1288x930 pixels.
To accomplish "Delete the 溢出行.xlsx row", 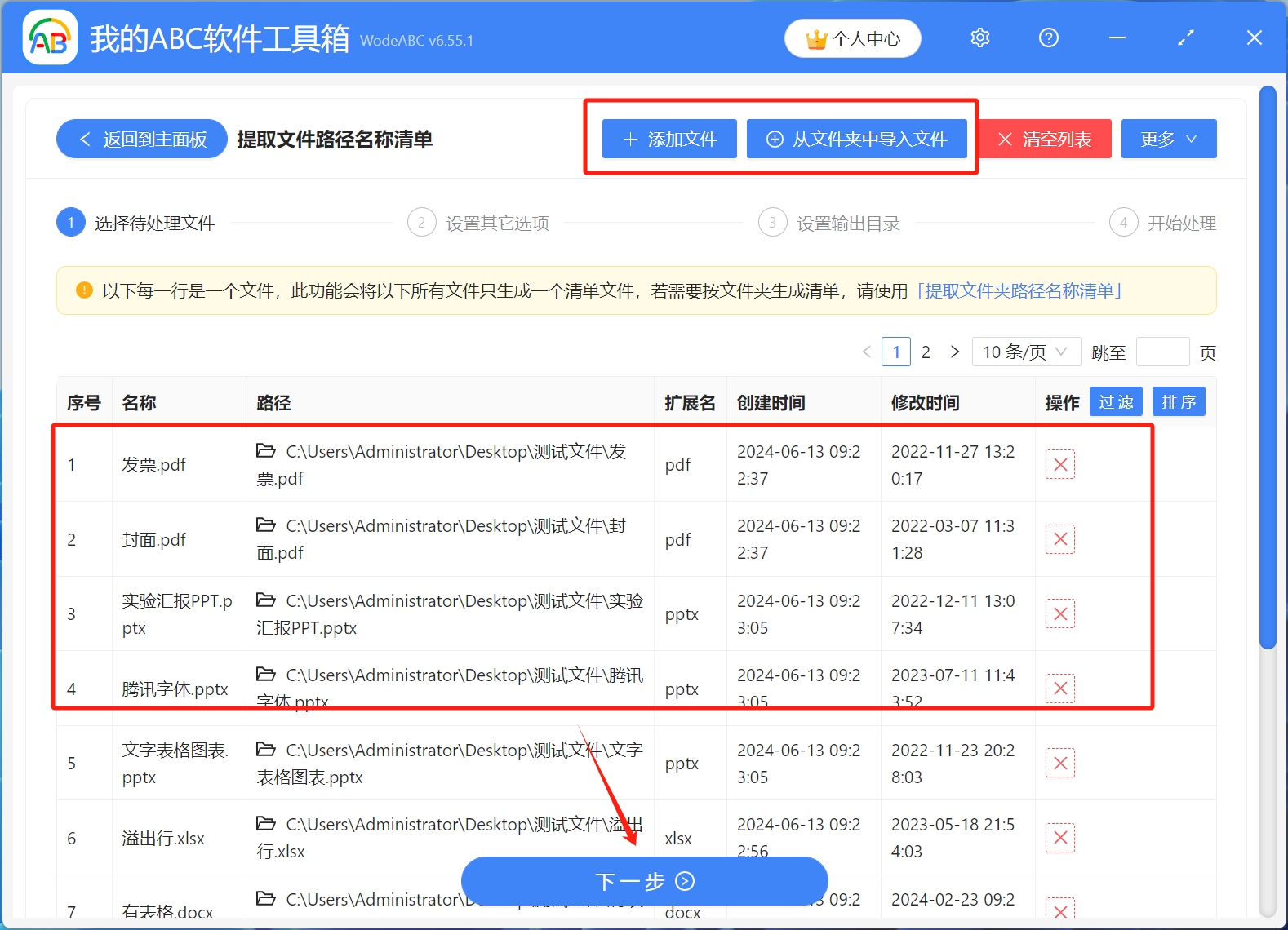I will pyautogui.click(x=1060, y=838).
